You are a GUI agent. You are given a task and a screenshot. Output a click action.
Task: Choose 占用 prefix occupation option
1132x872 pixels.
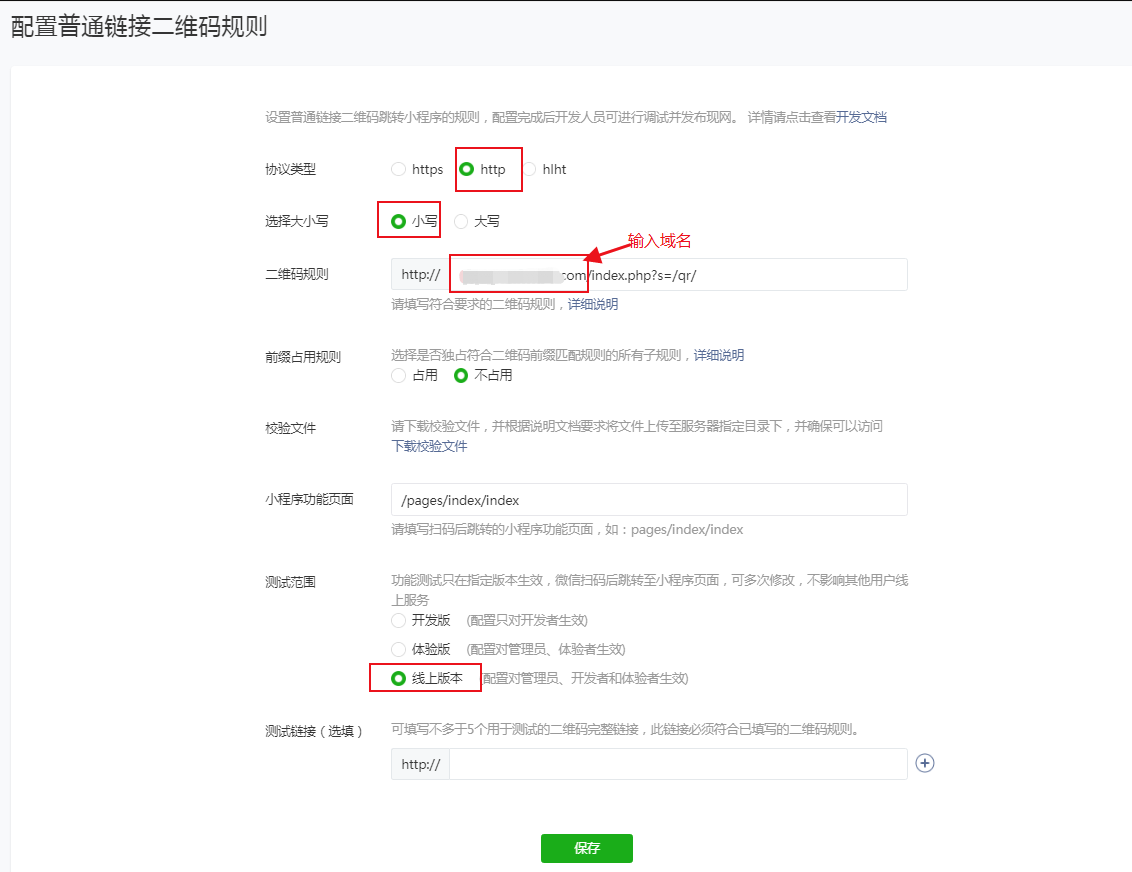[399, 375]
